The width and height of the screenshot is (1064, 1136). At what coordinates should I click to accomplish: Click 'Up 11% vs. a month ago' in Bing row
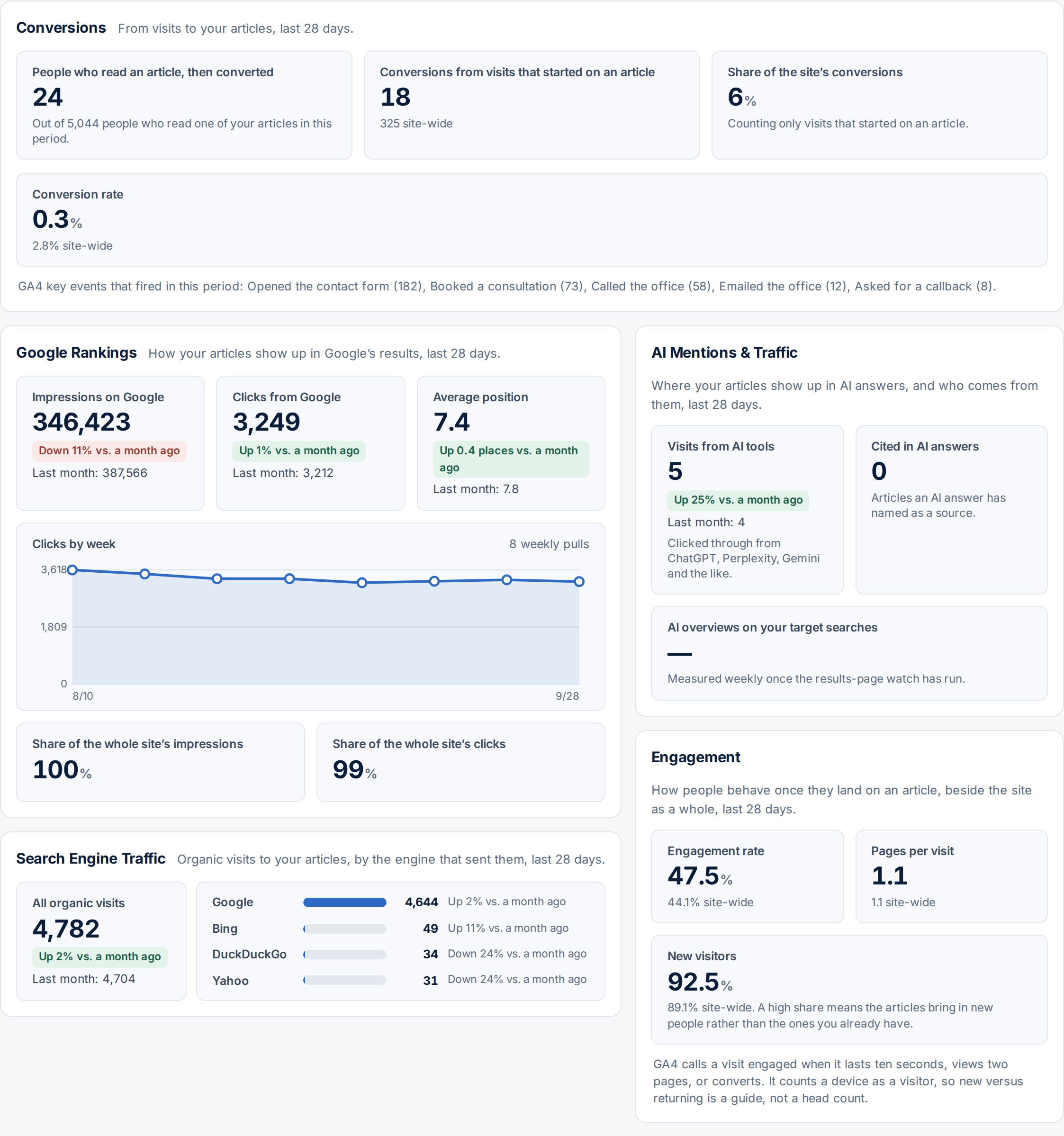508,928
